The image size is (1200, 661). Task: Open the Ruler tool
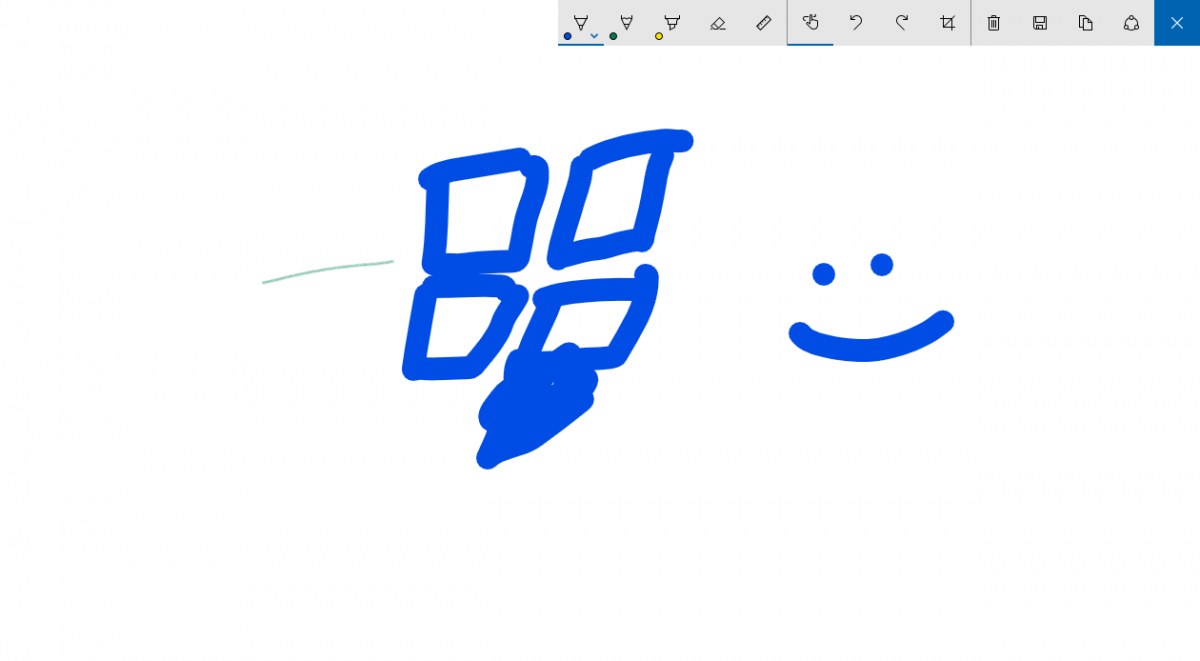pos(763,22)
